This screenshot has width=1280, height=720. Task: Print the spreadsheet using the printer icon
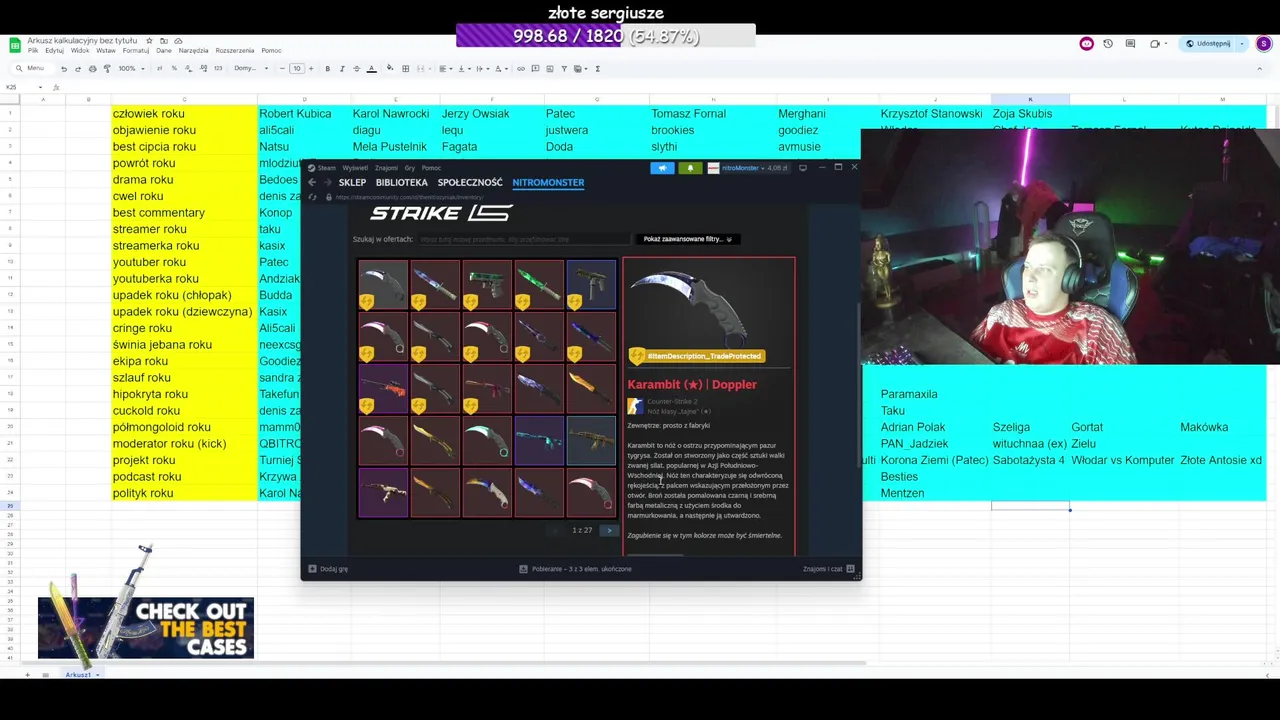pyautogui.click(x=92, y=68)
